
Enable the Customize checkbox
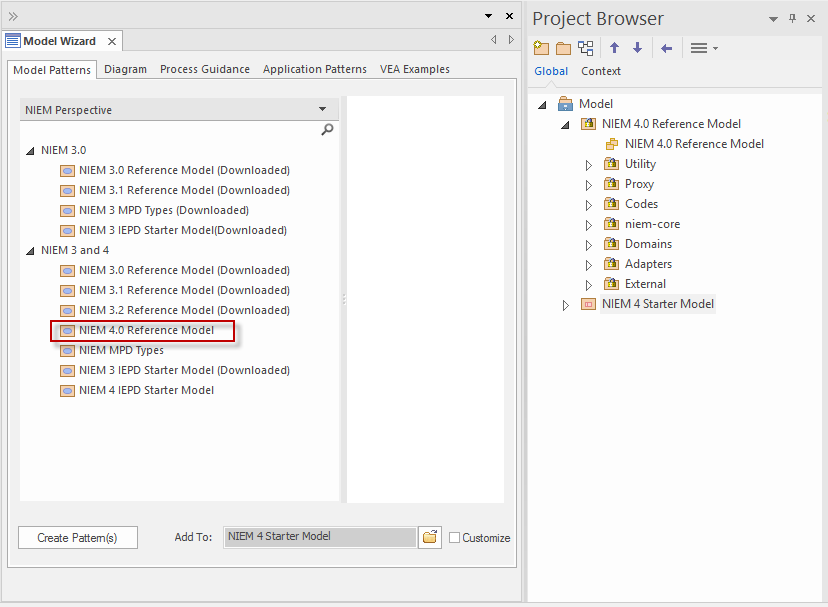coord(455,538)
